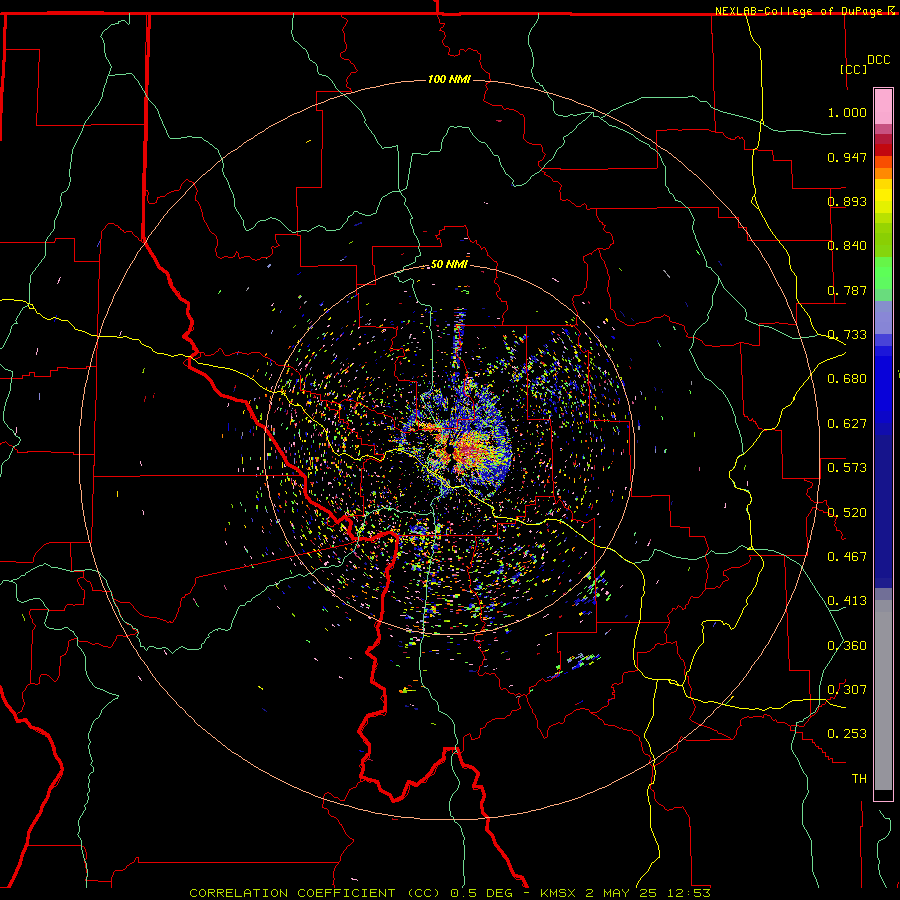The width and height of the screenshot is (900, 900).
Task: Click the DCC legend title
Action: (878, 60)
